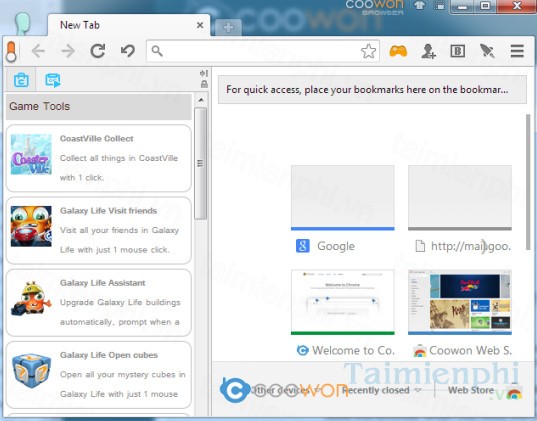Image resolution: width=537 pixels, height=421 pixels.
Task: Click the undo closed tab arrow icon
Action: click(128, 51)
